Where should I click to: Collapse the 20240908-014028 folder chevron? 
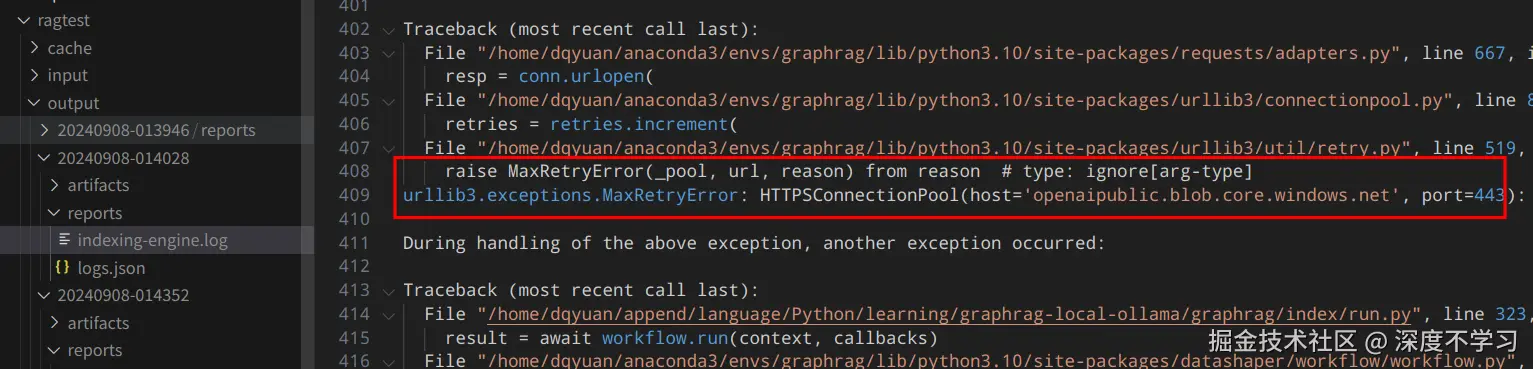tap(44, 158)
